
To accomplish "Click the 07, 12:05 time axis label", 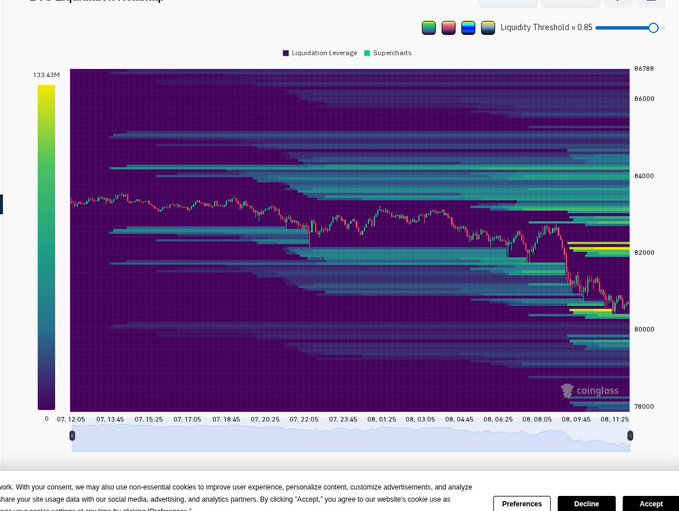I will tap(71, 419).
